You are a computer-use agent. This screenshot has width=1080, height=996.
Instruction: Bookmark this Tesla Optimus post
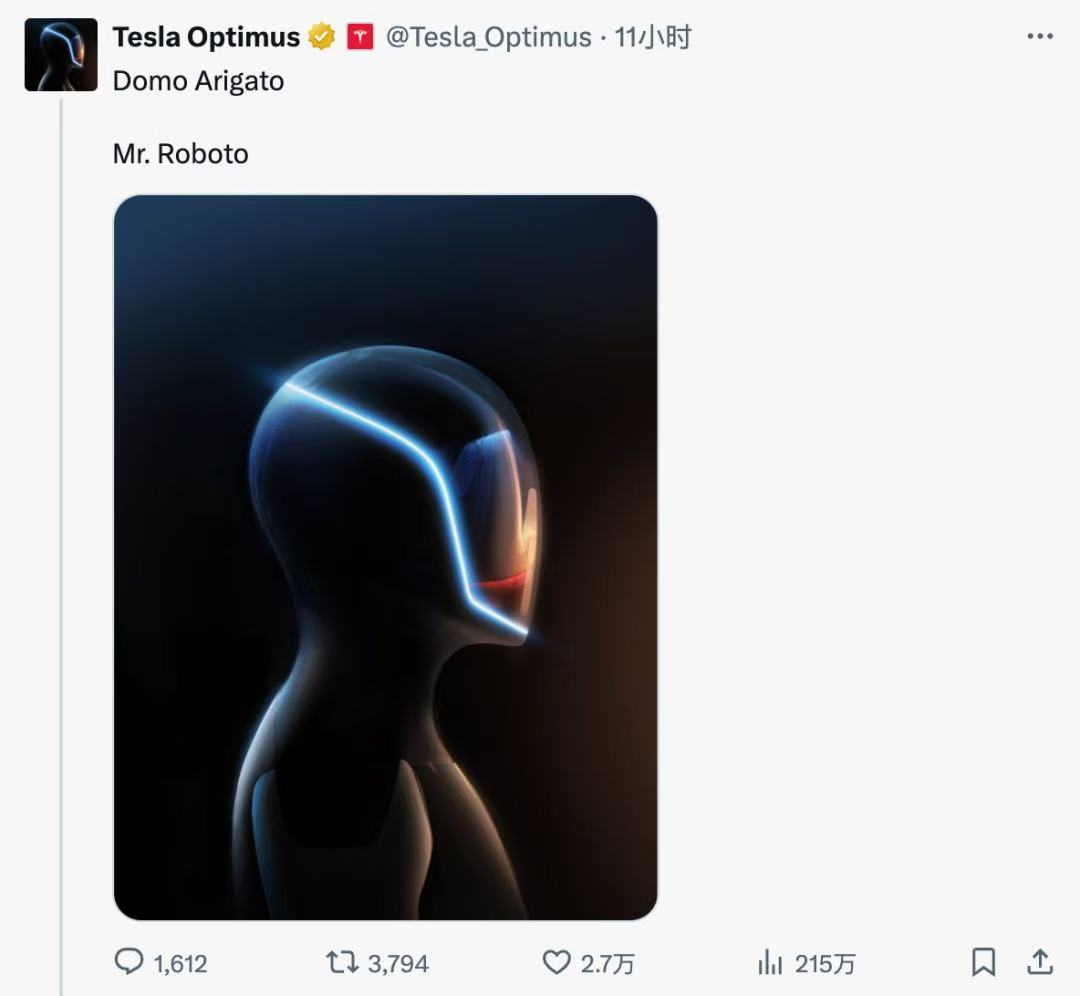984,962
